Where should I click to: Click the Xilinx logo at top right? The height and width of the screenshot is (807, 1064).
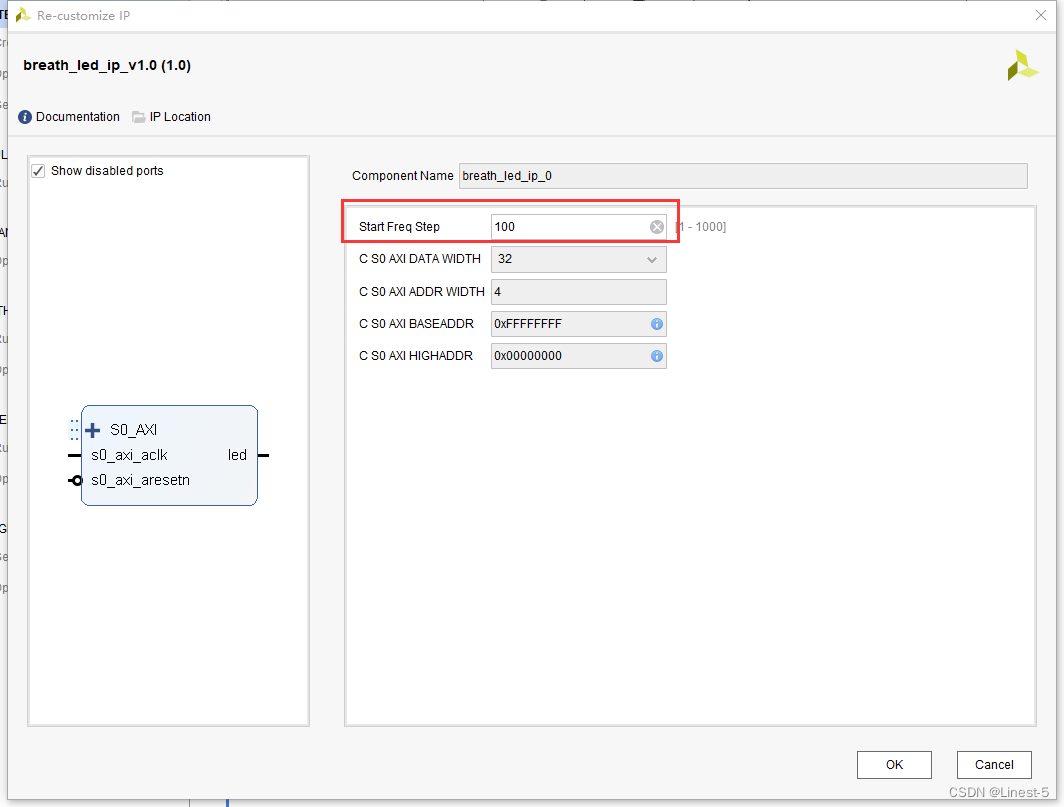tap(1022, 65)
